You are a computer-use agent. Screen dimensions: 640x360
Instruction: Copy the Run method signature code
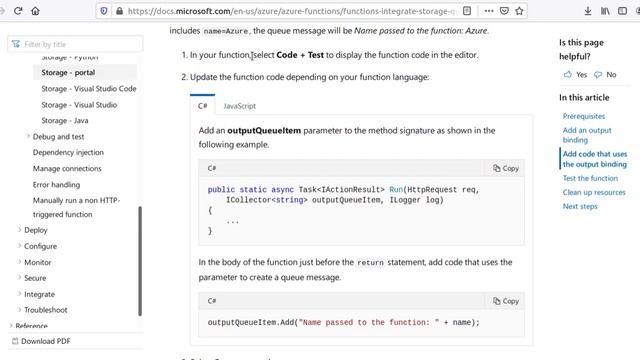pos(506,168)
